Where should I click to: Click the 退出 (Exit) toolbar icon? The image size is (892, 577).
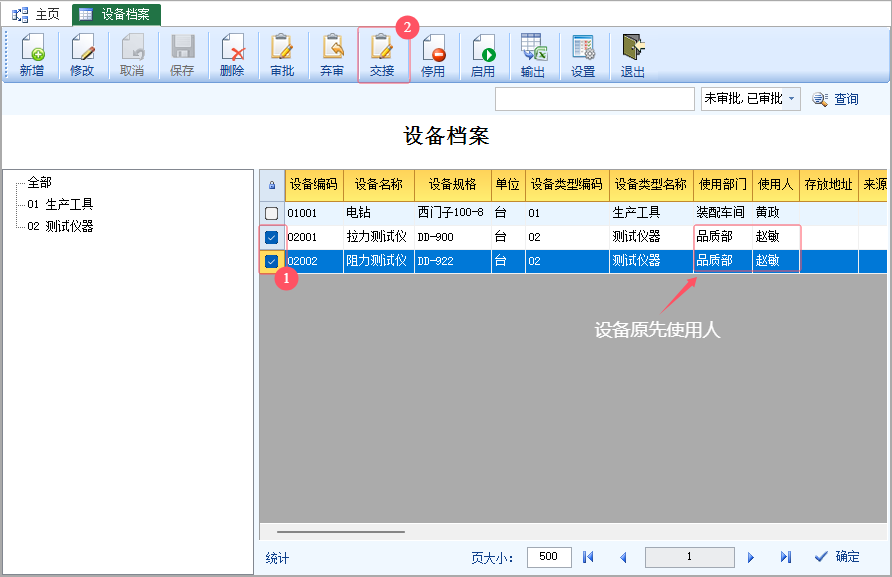(x=633, y=55)
